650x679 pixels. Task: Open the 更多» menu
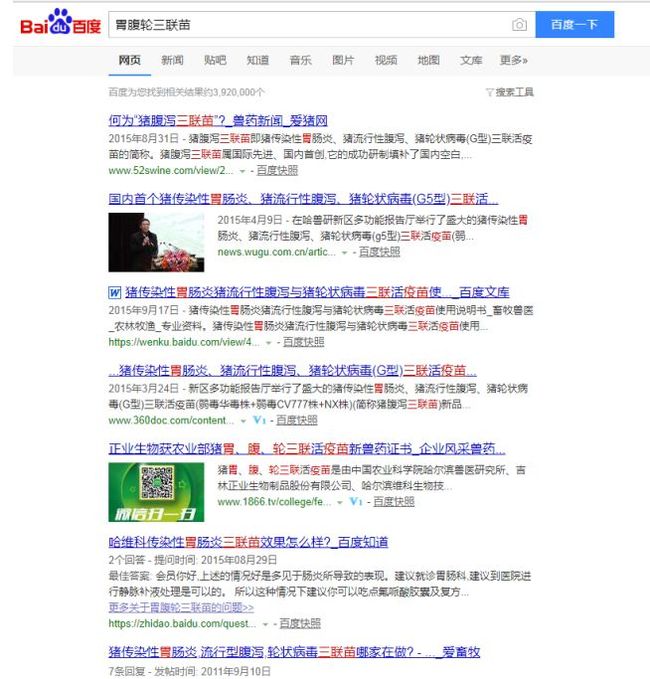(514, 60)
